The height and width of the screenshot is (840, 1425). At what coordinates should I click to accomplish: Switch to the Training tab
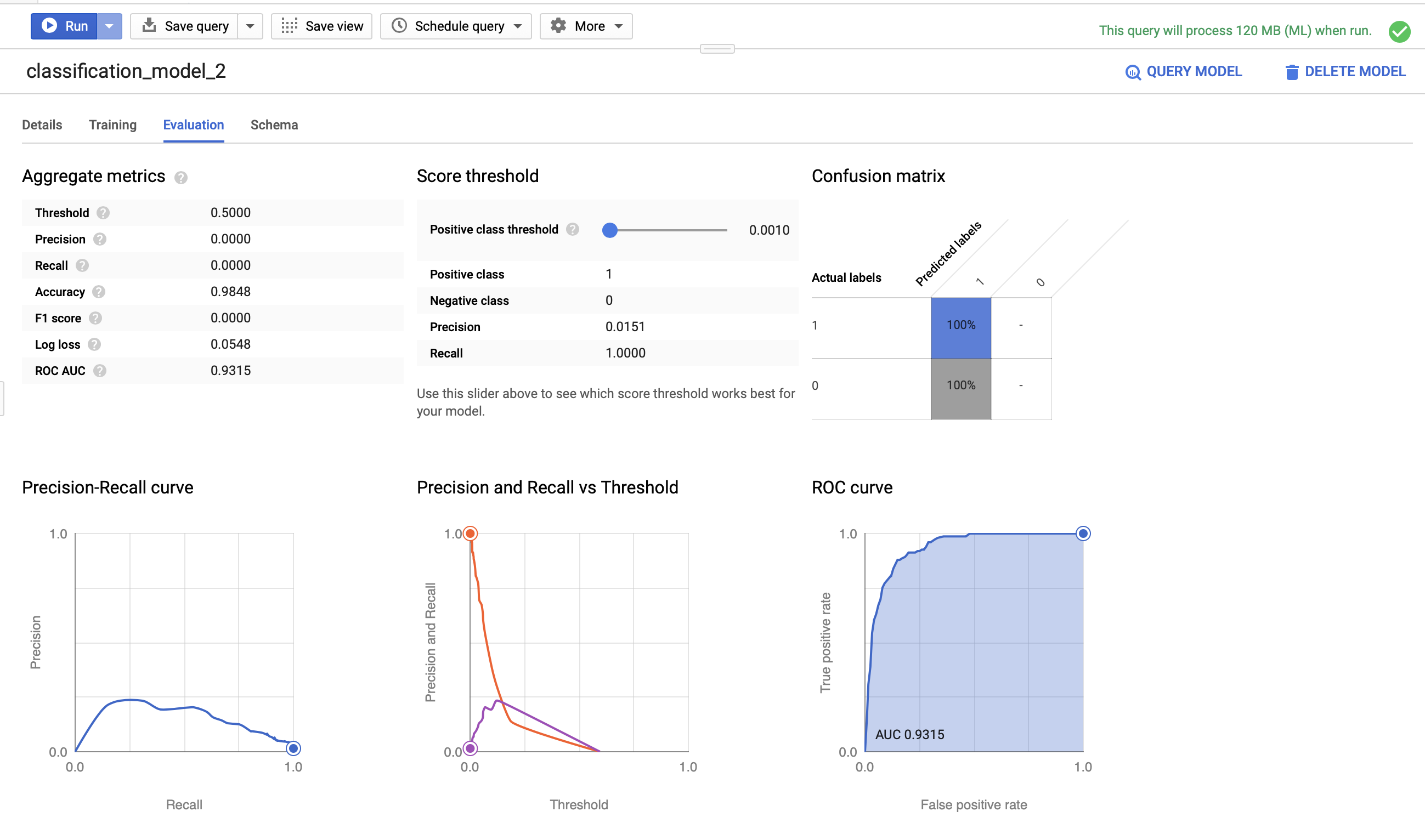click(112, 125)
